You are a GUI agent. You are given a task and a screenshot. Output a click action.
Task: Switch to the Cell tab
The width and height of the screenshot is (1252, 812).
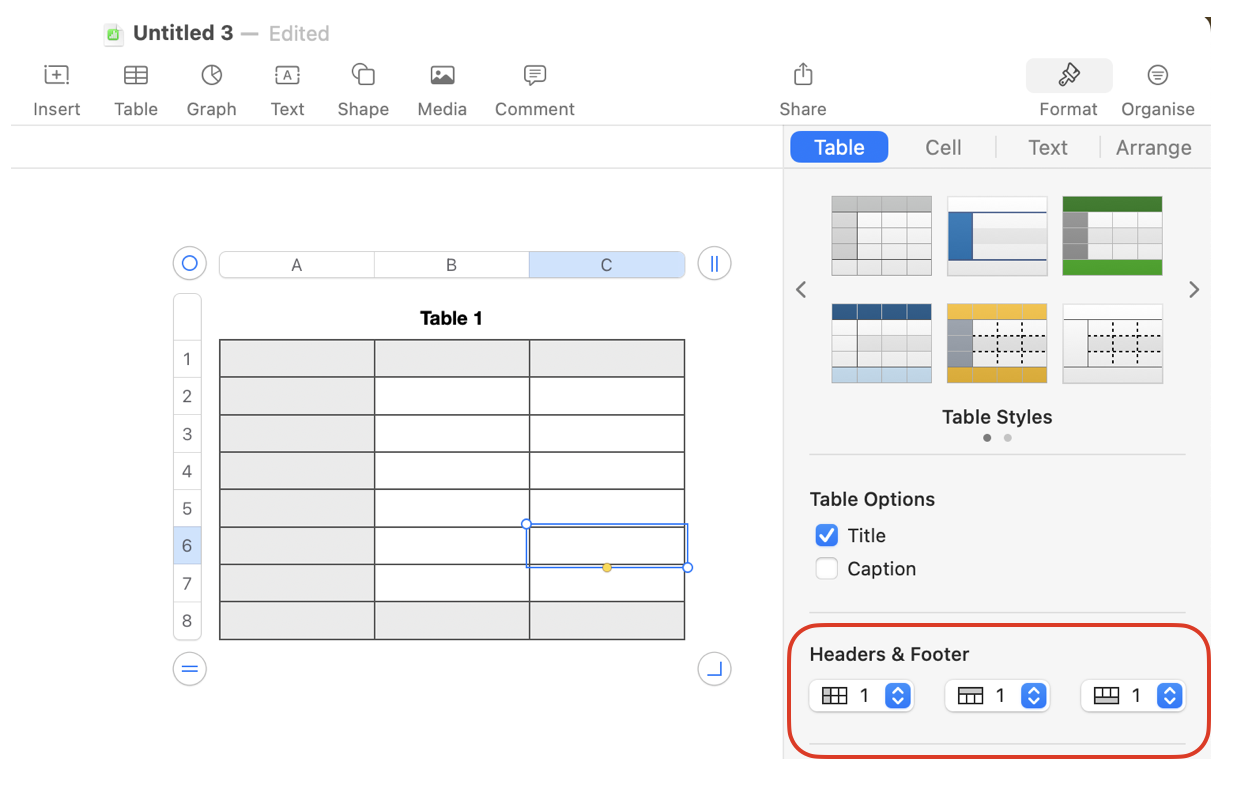point(943,148)
